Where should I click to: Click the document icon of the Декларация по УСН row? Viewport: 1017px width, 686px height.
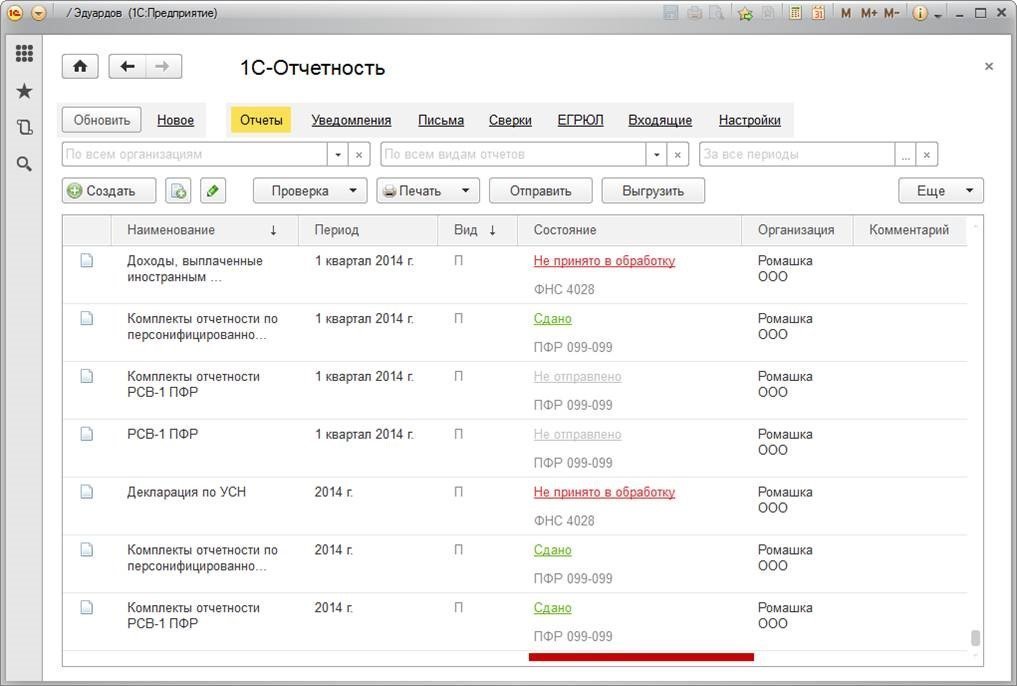click(86, 492)
